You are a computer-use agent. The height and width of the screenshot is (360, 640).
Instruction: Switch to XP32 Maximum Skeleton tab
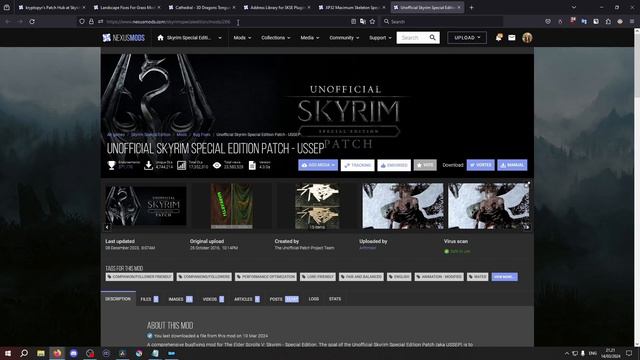[352, 7]
